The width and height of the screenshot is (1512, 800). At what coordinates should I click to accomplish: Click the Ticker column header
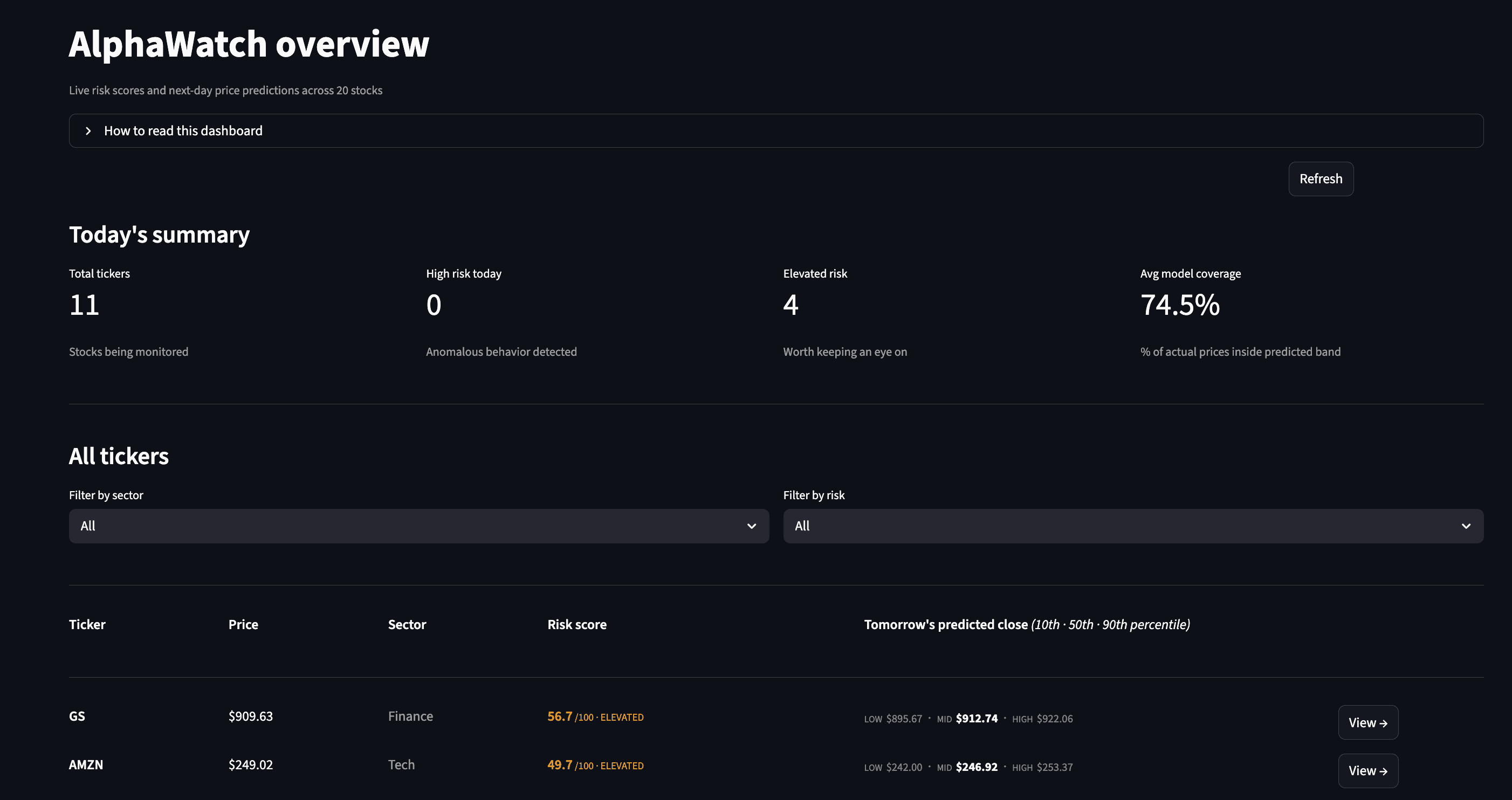pos(87,624)
